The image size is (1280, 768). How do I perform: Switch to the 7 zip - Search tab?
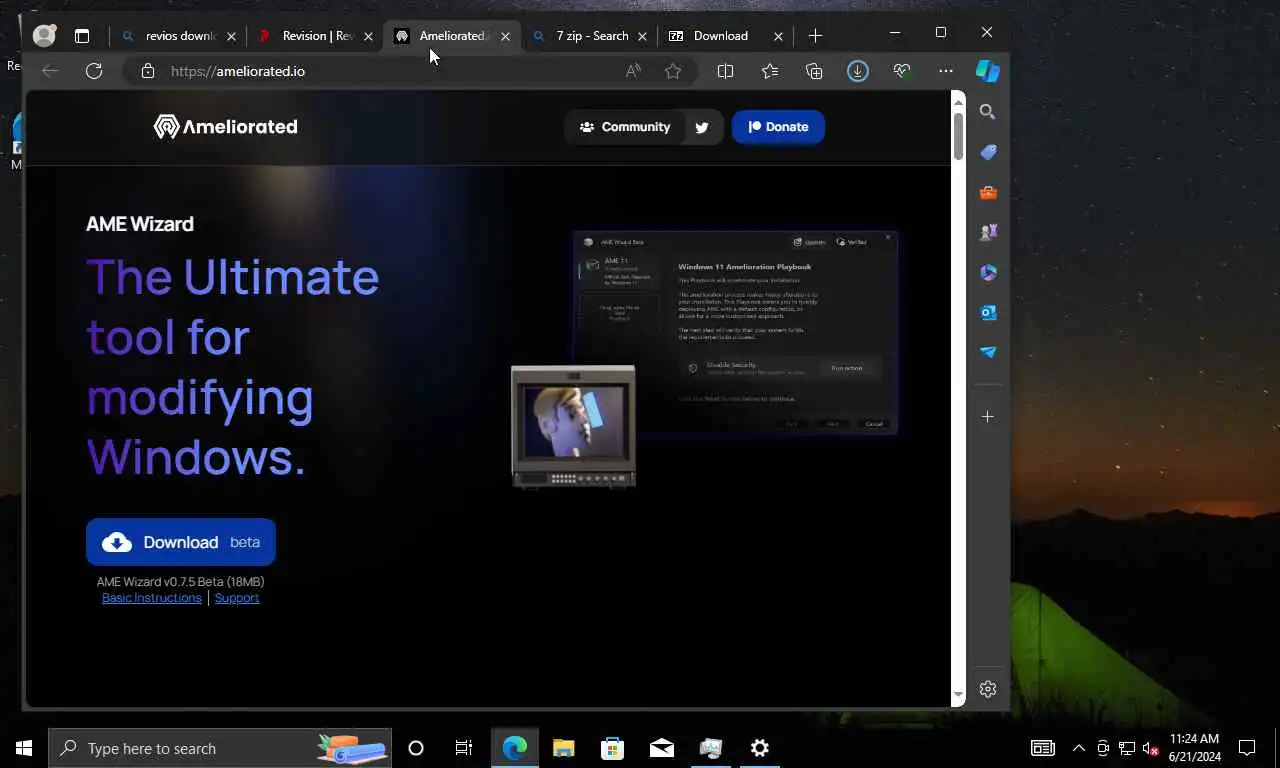click(x=590, y=36)
